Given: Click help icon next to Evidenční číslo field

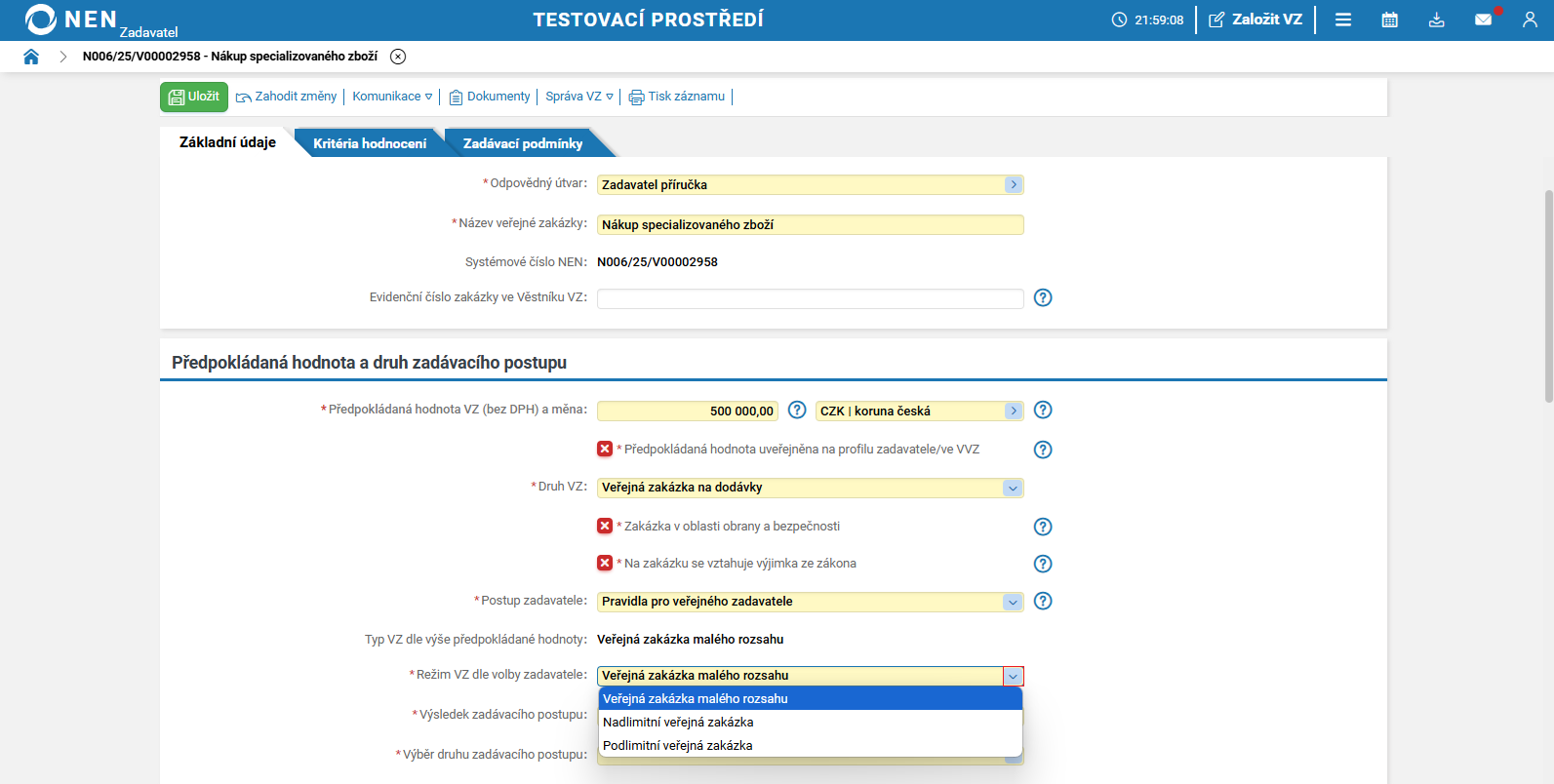Looking at the screenshot, I should tap(1043, 297).
